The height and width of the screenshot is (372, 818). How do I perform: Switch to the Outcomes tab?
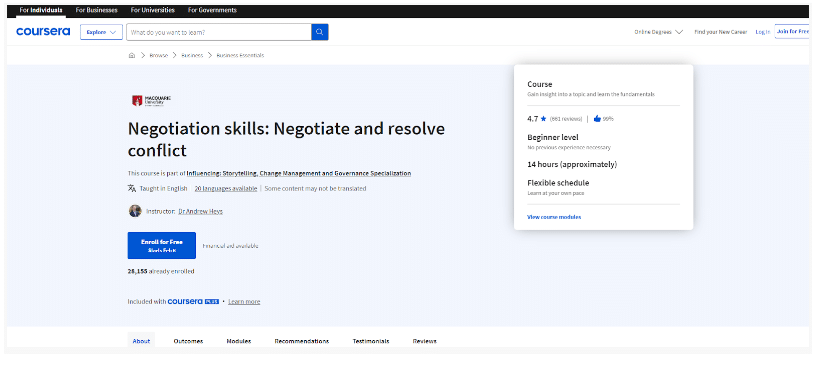click(188, 341)
